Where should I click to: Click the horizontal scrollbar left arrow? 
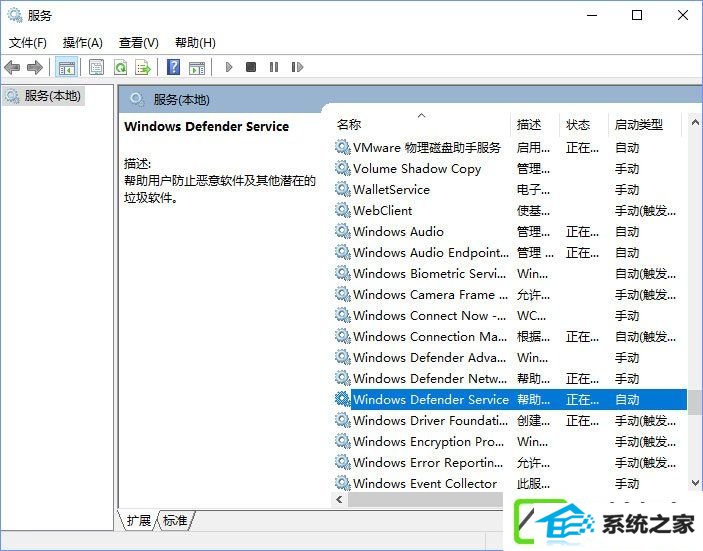[339, 499]
